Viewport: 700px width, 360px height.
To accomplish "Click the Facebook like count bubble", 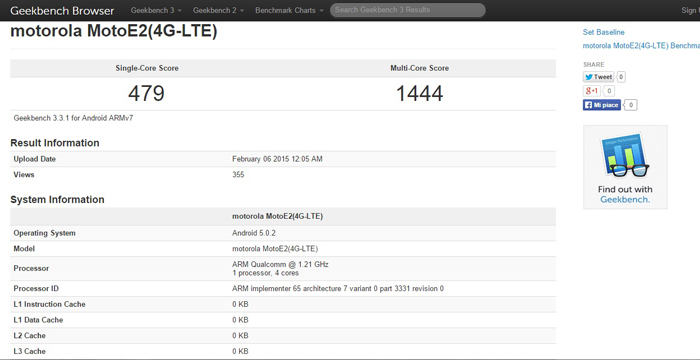I will [x=630, y=105].
